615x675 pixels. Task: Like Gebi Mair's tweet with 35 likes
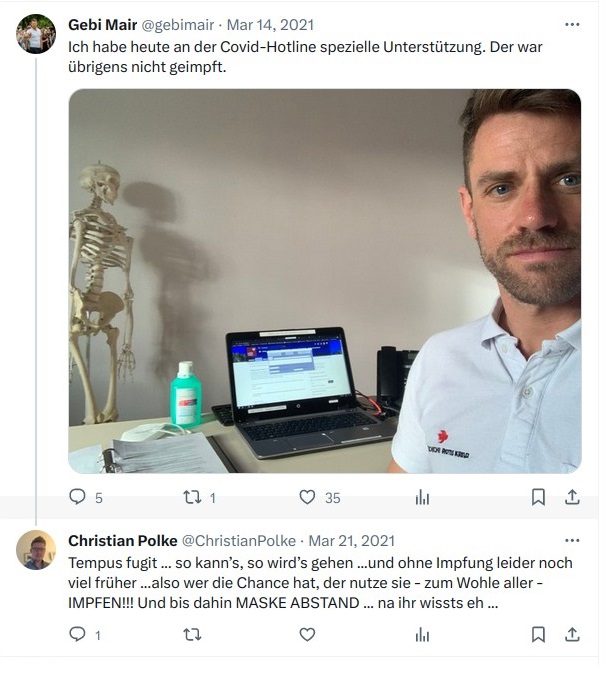point(307,497)
